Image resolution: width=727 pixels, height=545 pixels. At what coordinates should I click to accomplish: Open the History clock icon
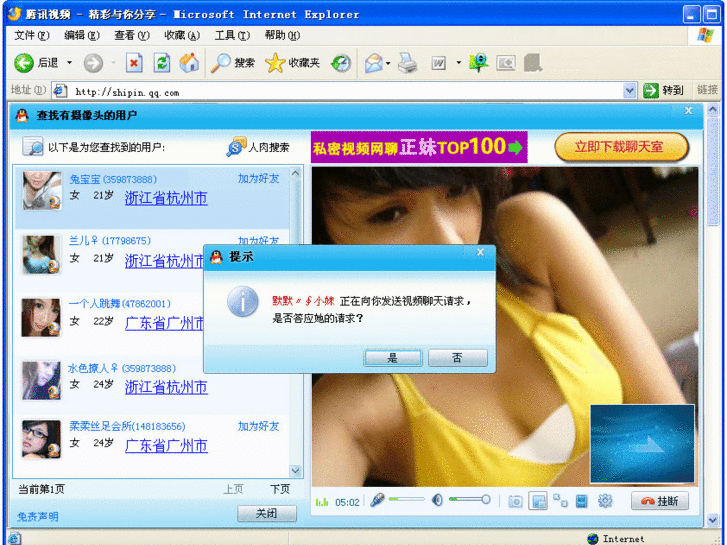(341, 63)
